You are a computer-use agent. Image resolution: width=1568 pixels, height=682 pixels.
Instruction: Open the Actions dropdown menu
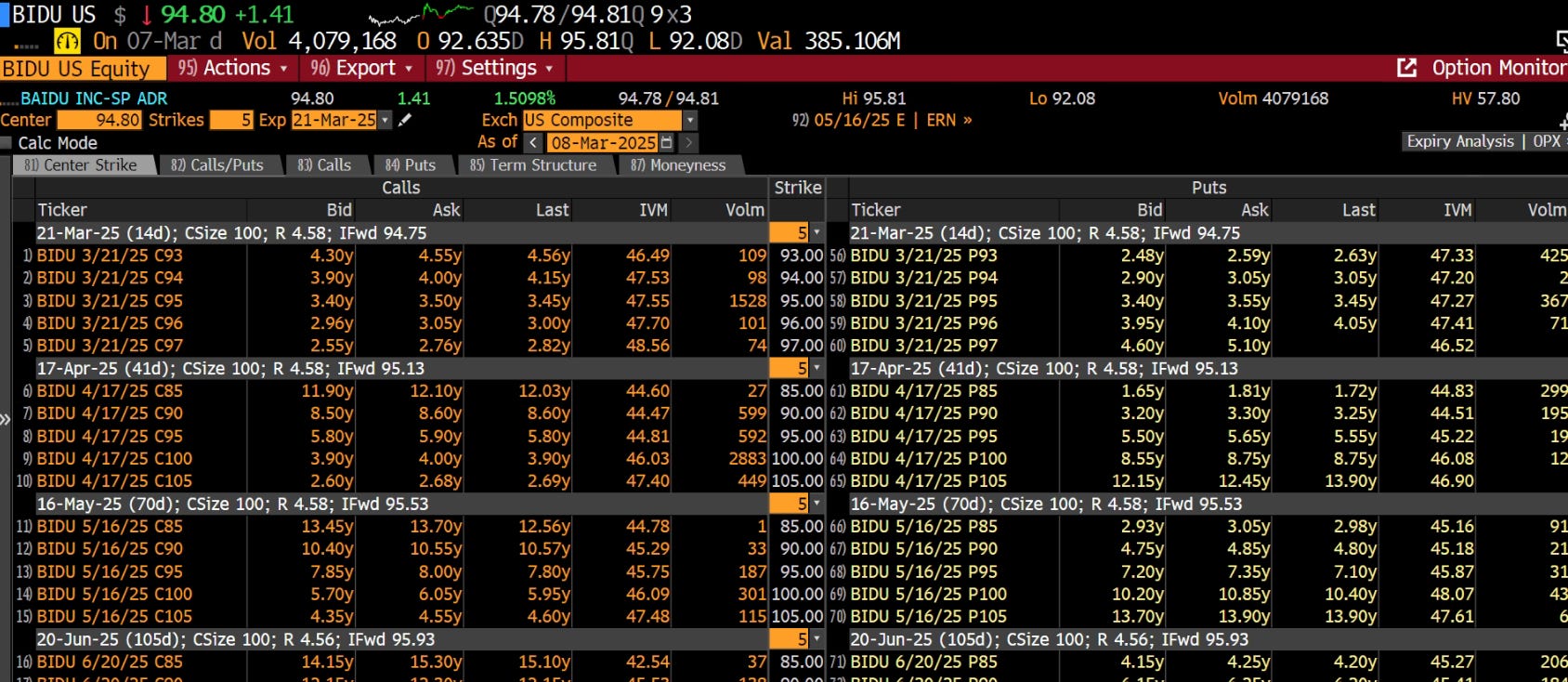(x=233, y=68)
